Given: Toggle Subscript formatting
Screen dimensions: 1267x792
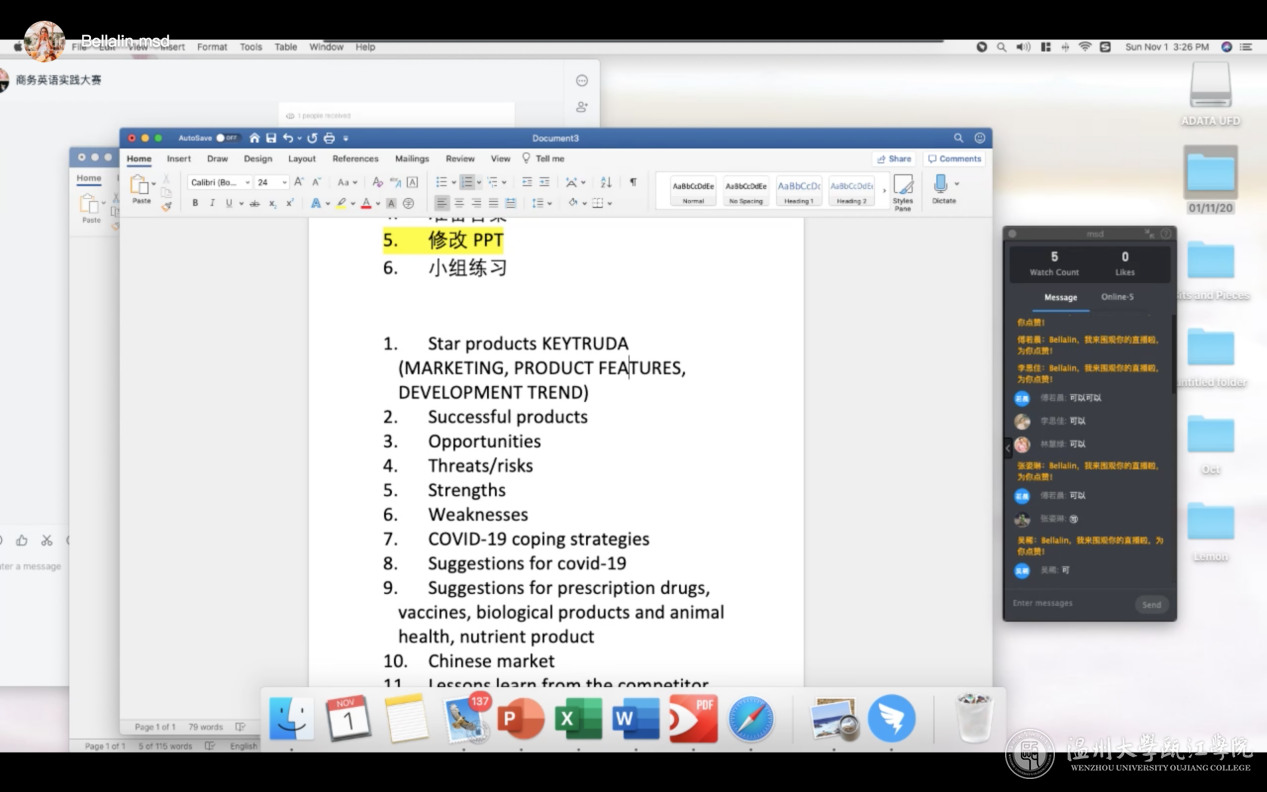Looking at the screenshot, I should coord(272,203).
